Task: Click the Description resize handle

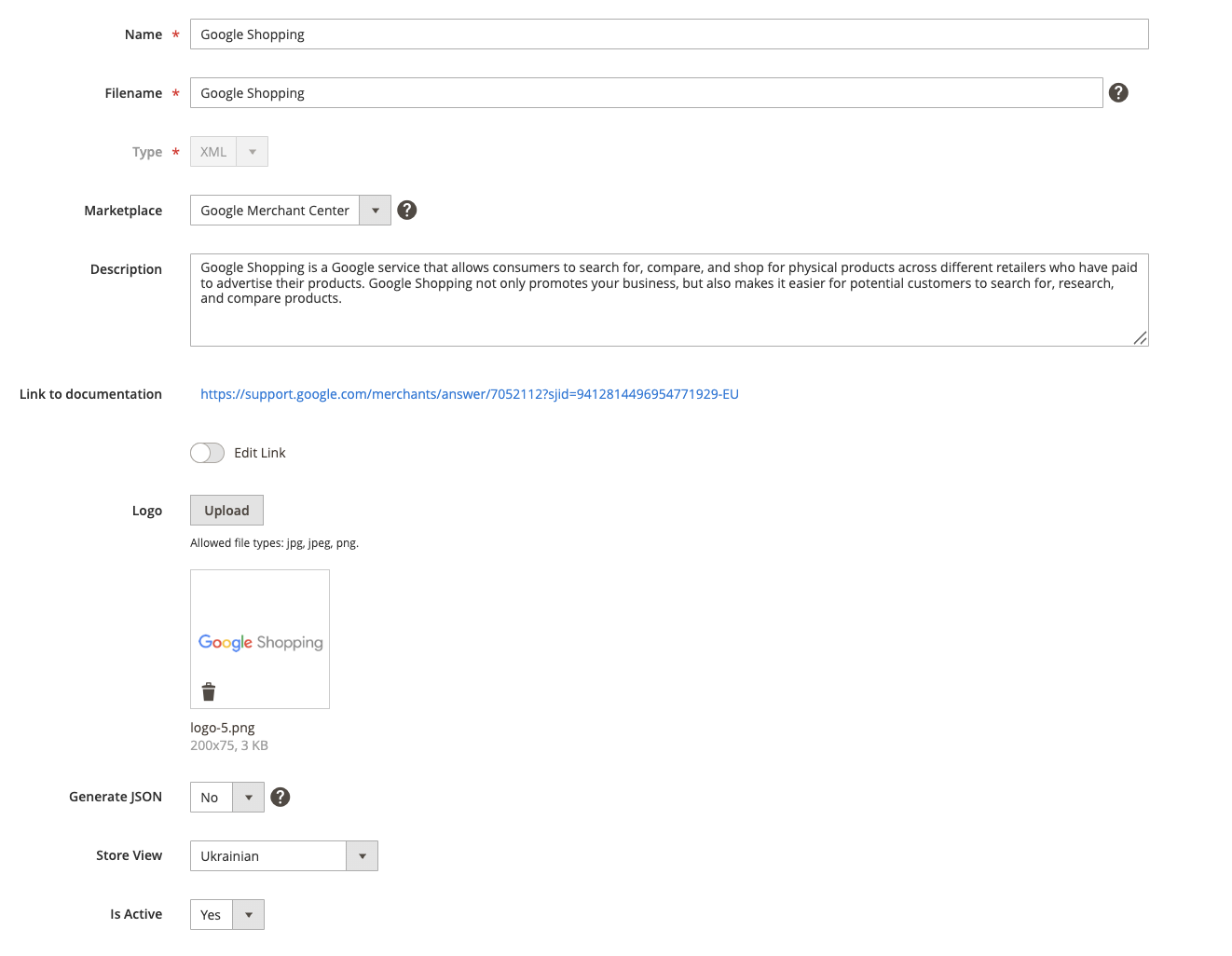Action: [1140, 337]
